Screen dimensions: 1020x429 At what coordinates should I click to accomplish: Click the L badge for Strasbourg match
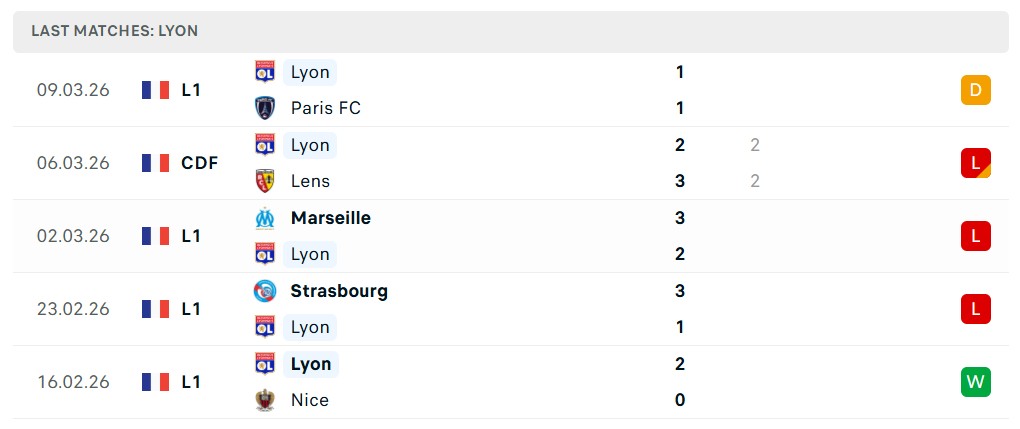coord(975,309)
